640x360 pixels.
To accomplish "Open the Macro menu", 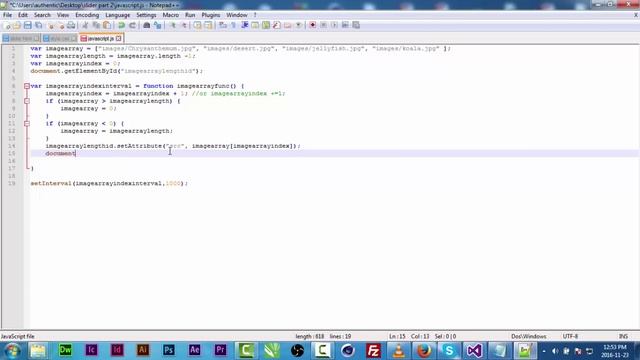I will click(x=171, y=15).
